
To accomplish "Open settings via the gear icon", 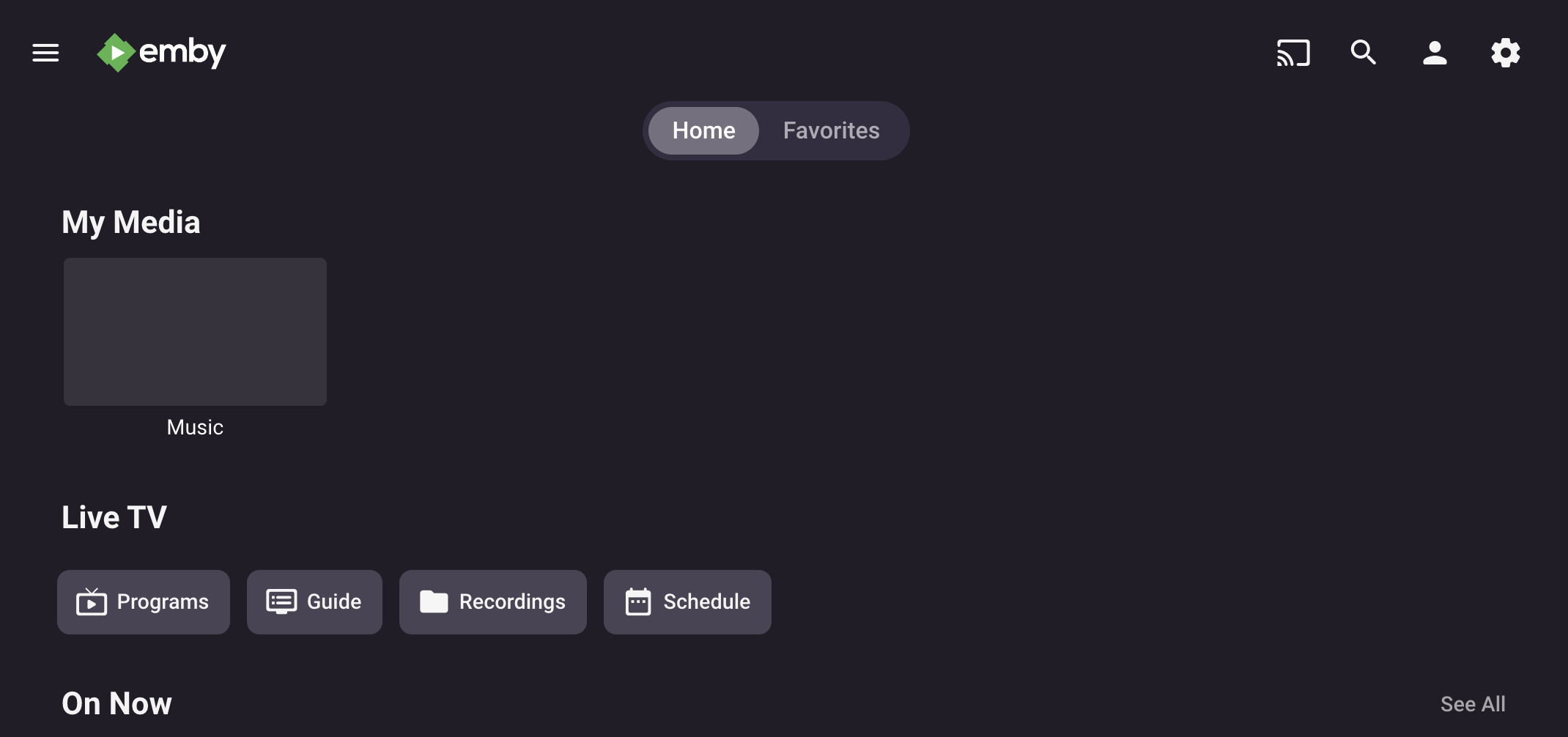I will (1505, 53).
